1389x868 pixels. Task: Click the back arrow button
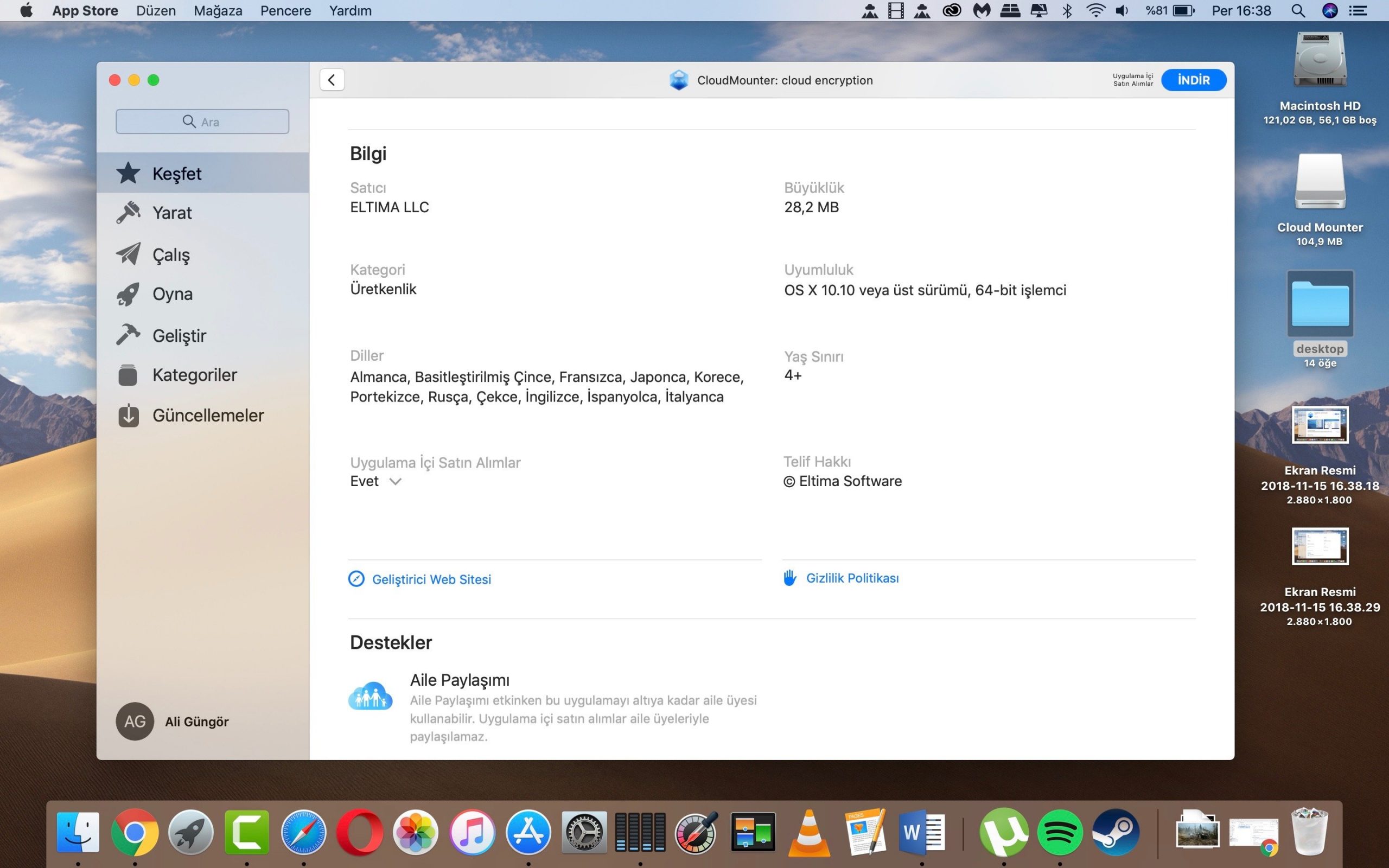[x=332, y=80]
